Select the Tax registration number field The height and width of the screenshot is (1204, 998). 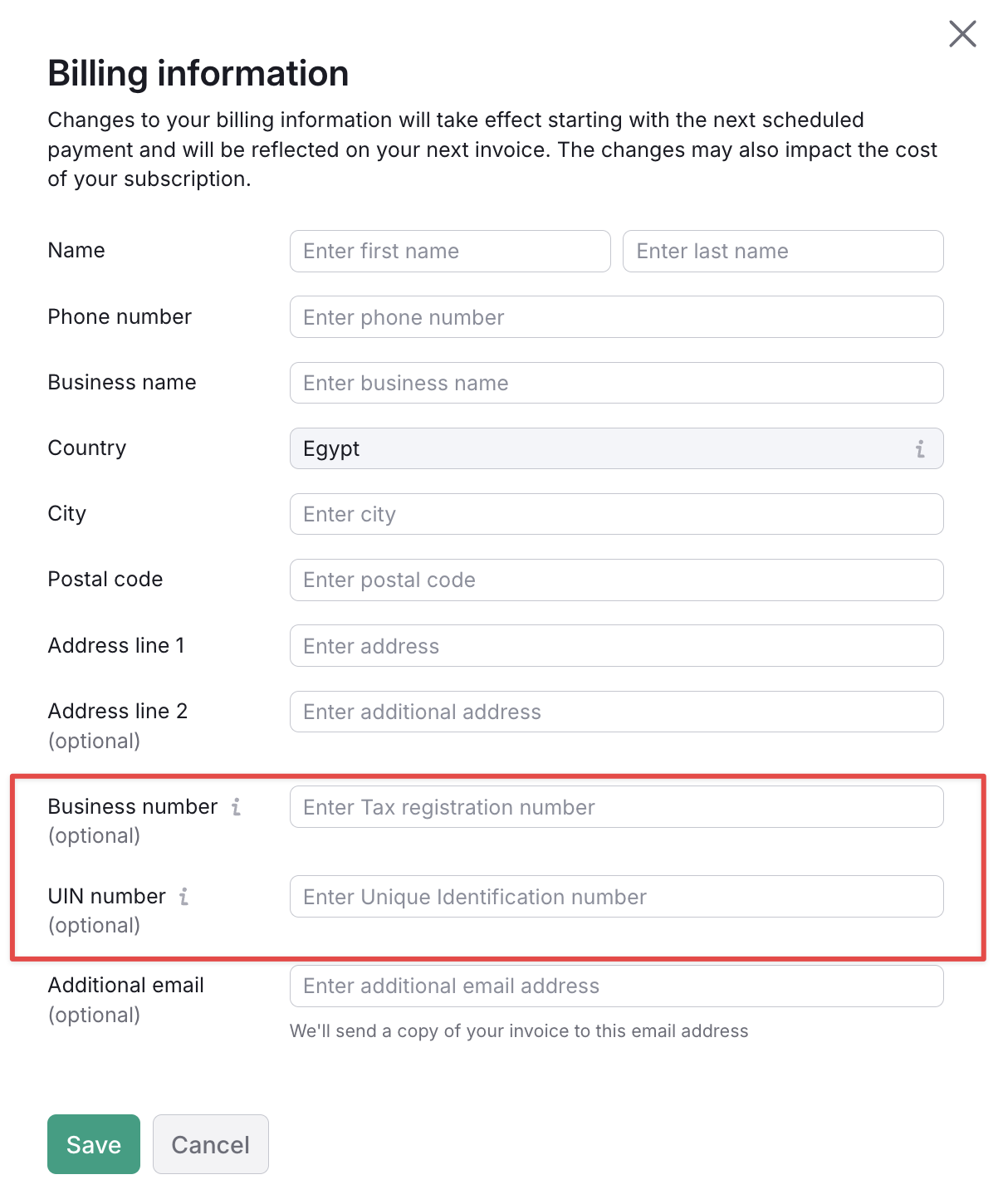point(616,806)
